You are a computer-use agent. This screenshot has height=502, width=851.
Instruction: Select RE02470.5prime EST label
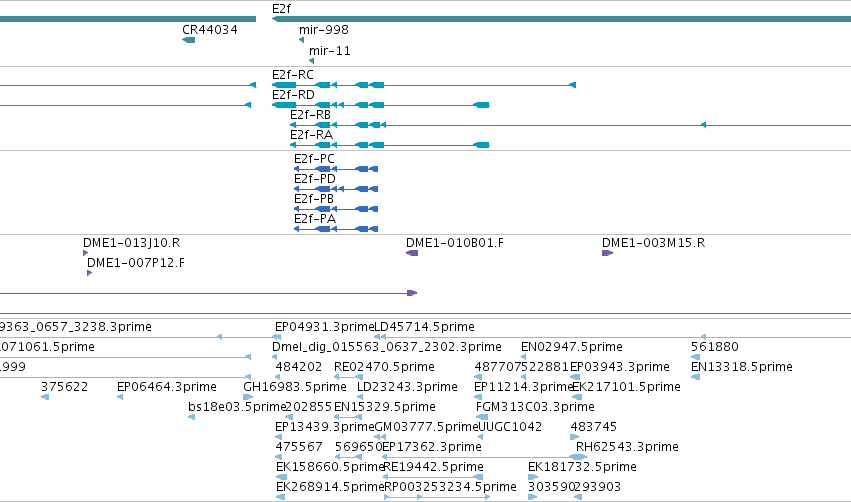[x=384, y=367]
